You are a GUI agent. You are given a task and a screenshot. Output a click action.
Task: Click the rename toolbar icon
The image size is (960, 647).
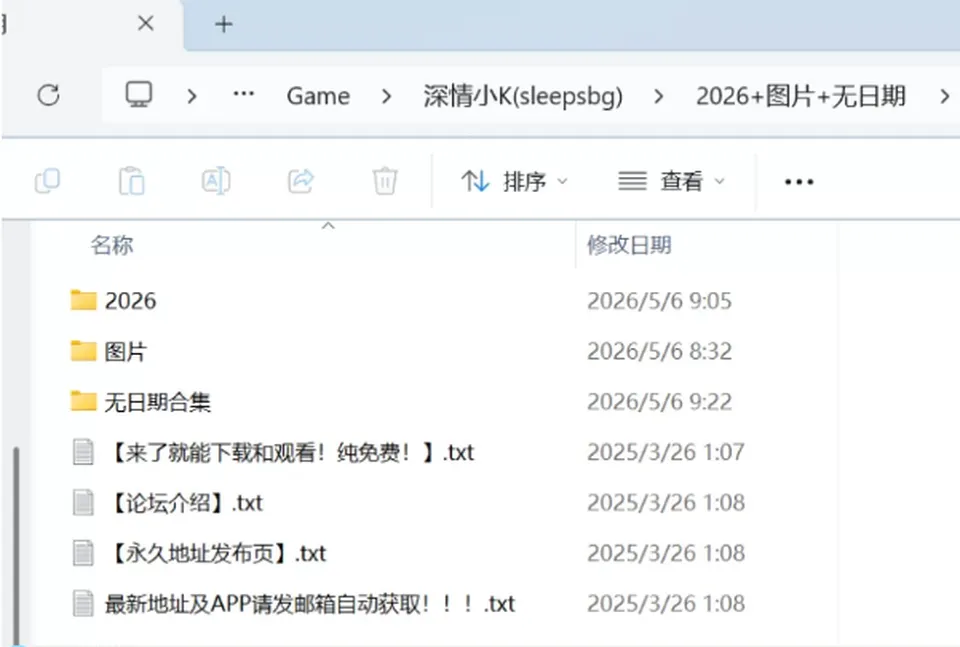click(x=216, y=181)
